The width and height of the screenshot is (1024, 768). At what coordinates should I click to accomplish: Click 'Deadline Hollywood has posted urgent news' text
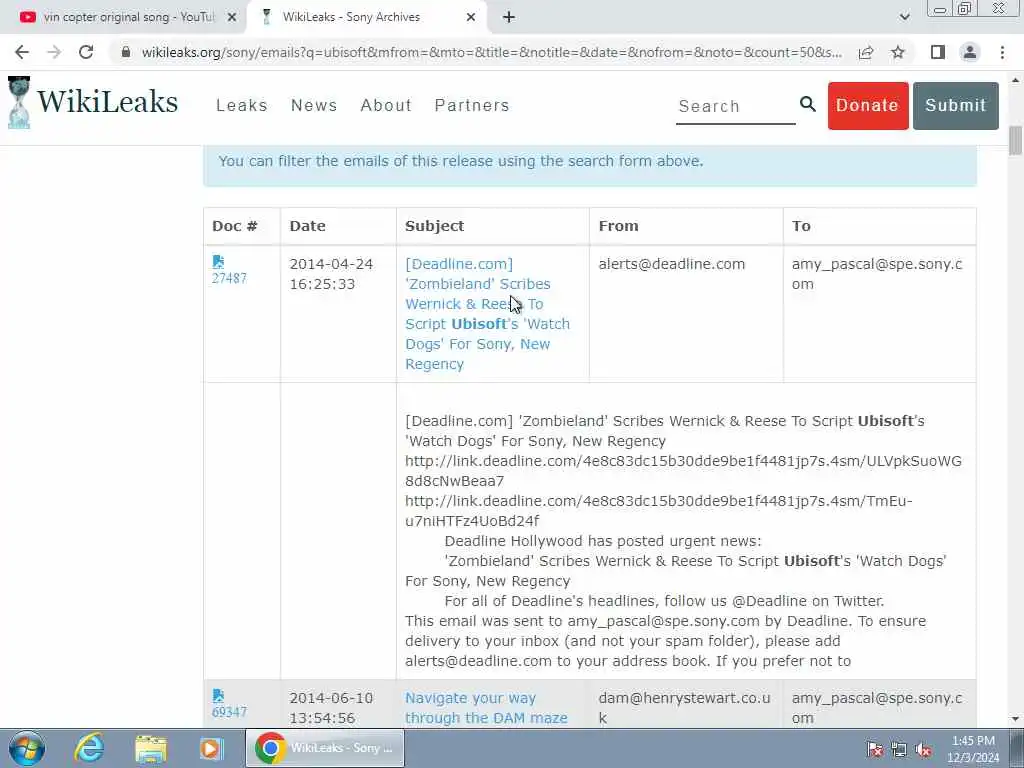click(x=602, y=541)
